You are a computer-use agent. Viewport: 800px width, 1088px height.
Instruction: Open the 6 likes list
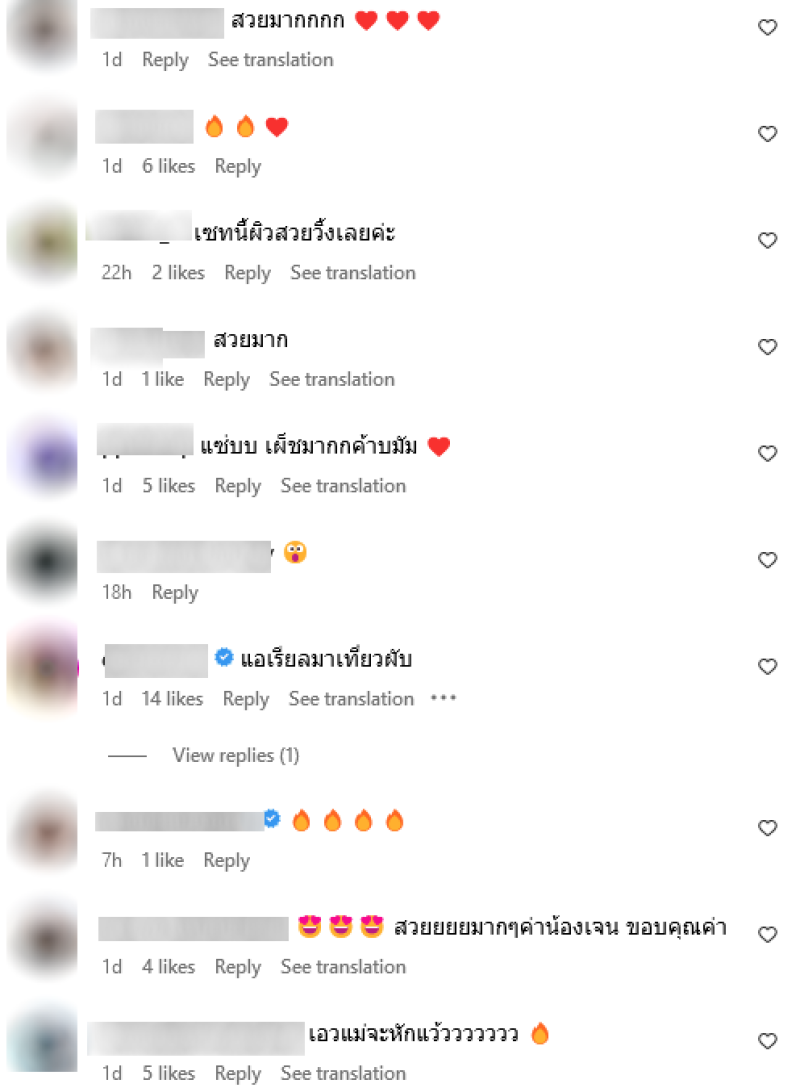point(169,167)
